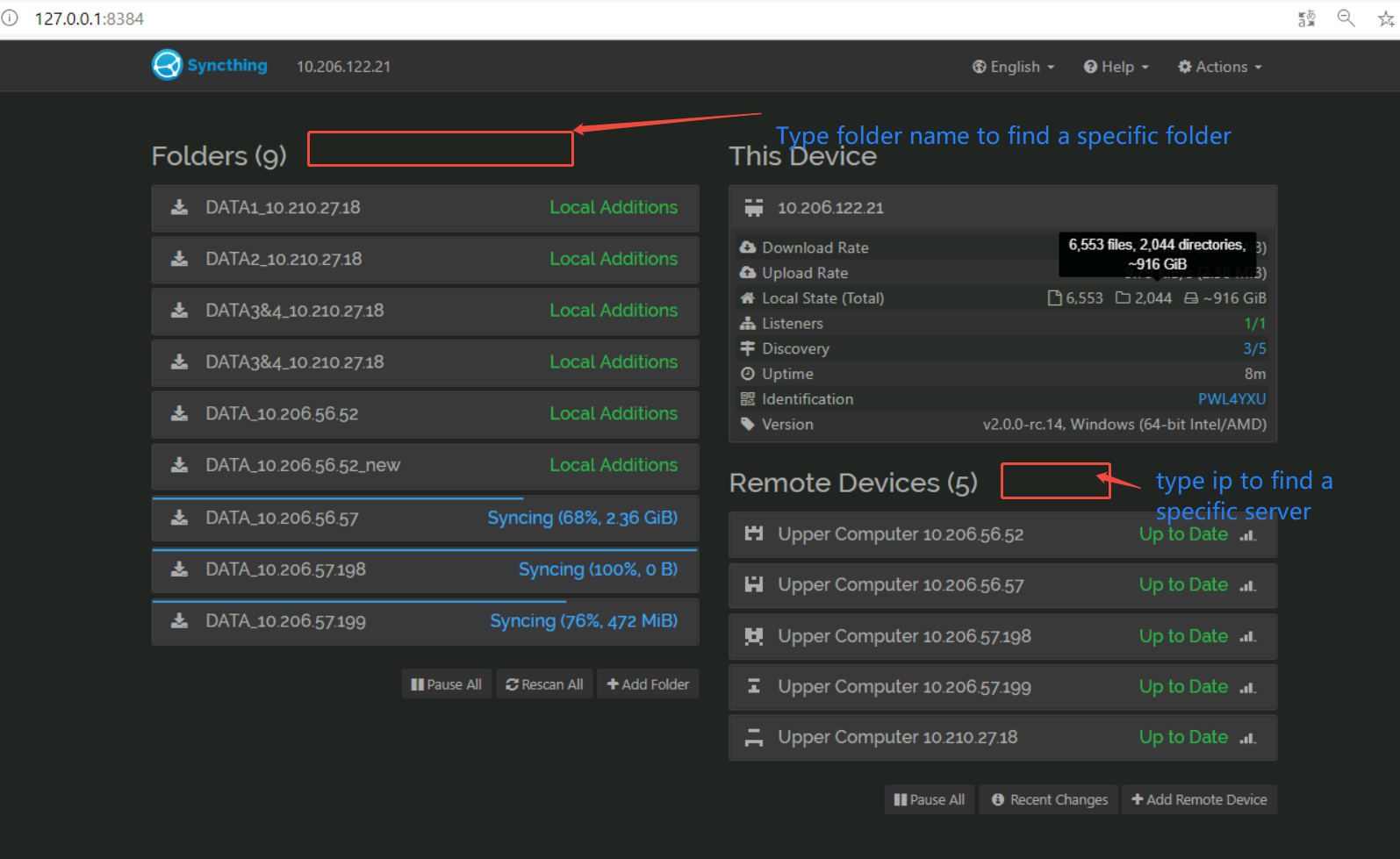Click signal bars icon for Upper Computer 10.206.56.52
The image size is (1400, 859).
tap(1247, 534)
